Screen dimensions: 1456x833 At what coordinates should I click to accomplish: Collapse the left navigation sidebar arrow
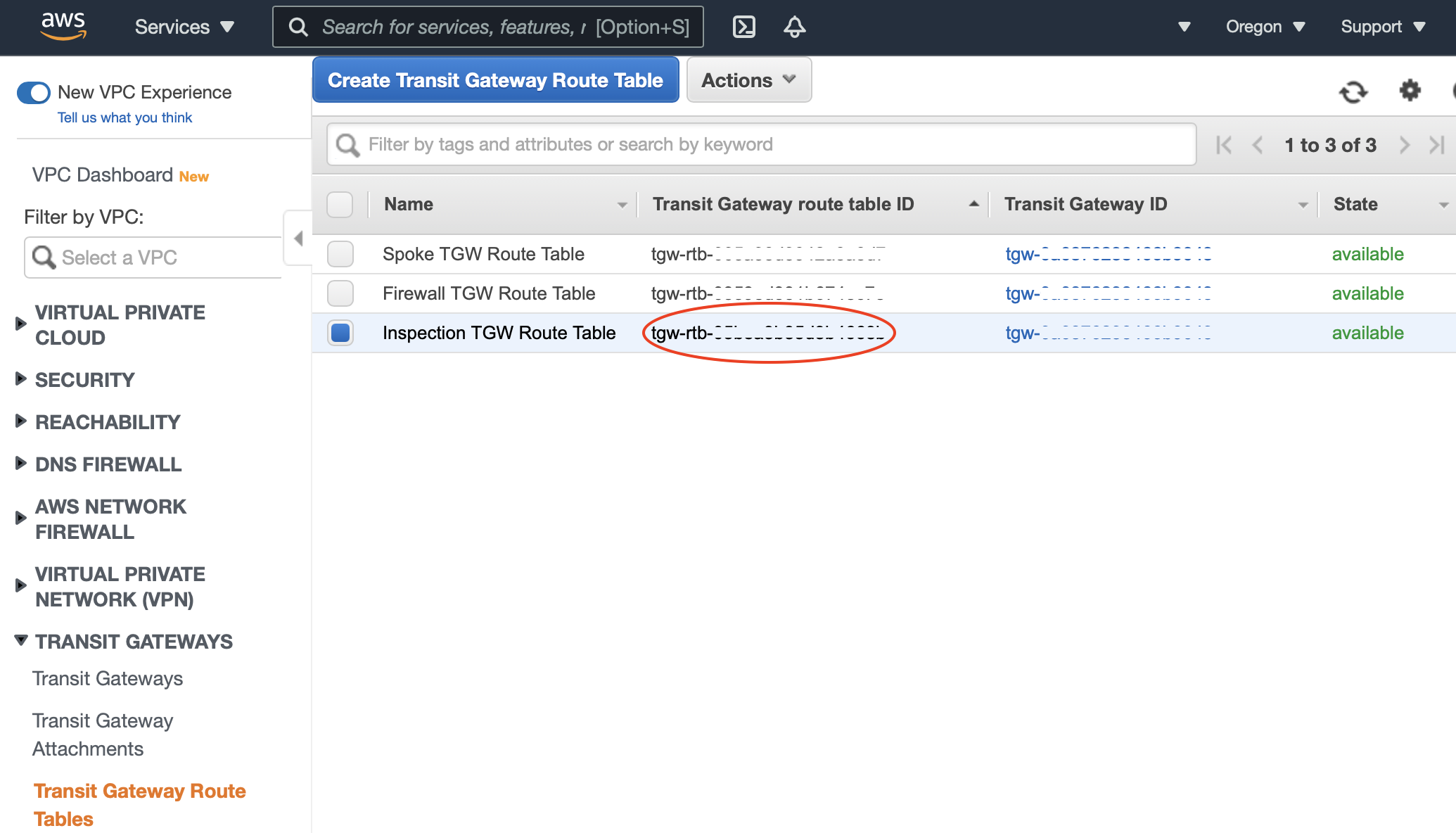298,238
